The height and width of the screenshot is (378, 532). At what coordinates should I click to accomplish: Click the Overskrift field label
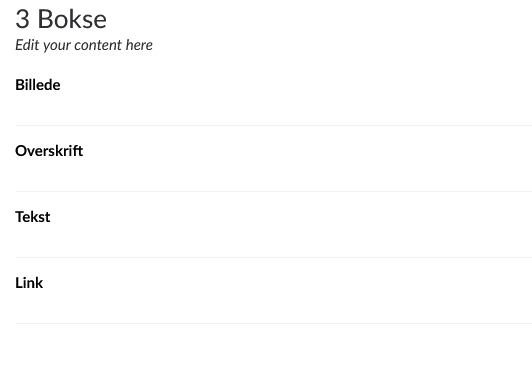pyautogui.click(x=49, y=151)
